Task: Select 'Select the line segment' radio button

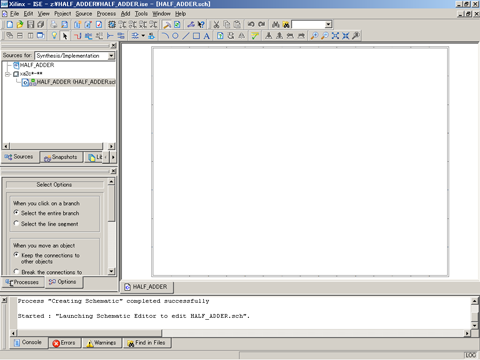Action: [16, 223]
